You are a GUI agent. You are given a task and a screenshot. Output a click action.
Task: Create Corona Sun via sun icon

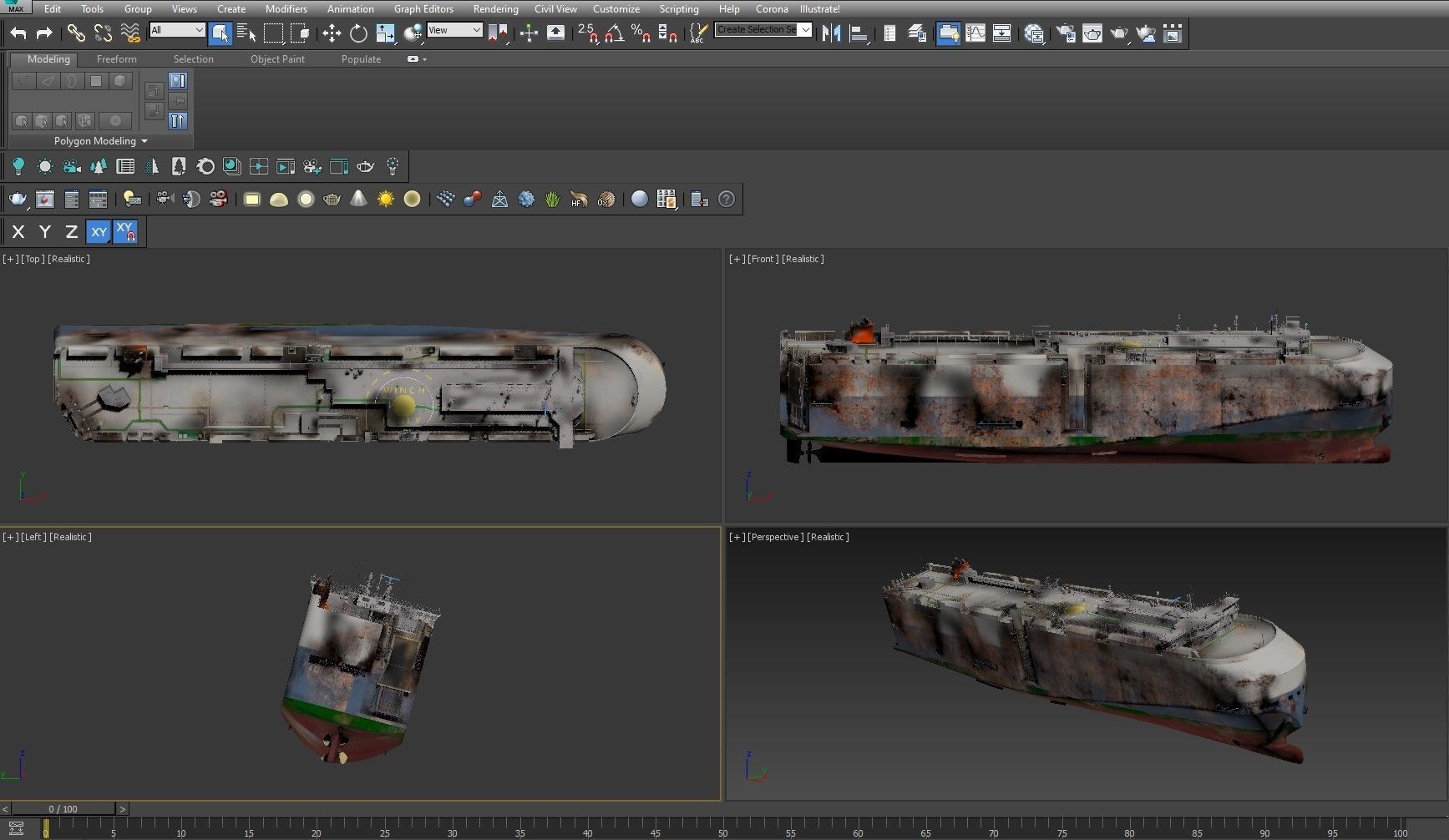(x=385, y=199)
